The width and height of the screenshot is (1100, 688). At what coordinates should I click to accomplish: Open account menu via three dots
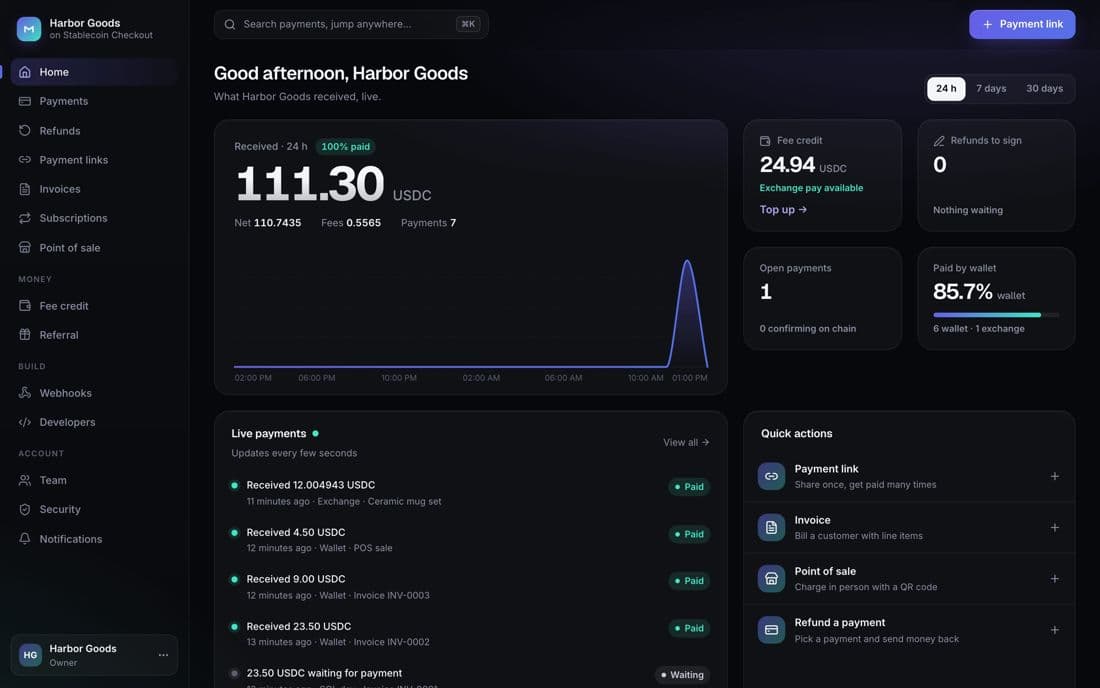(x=163, y=655)
